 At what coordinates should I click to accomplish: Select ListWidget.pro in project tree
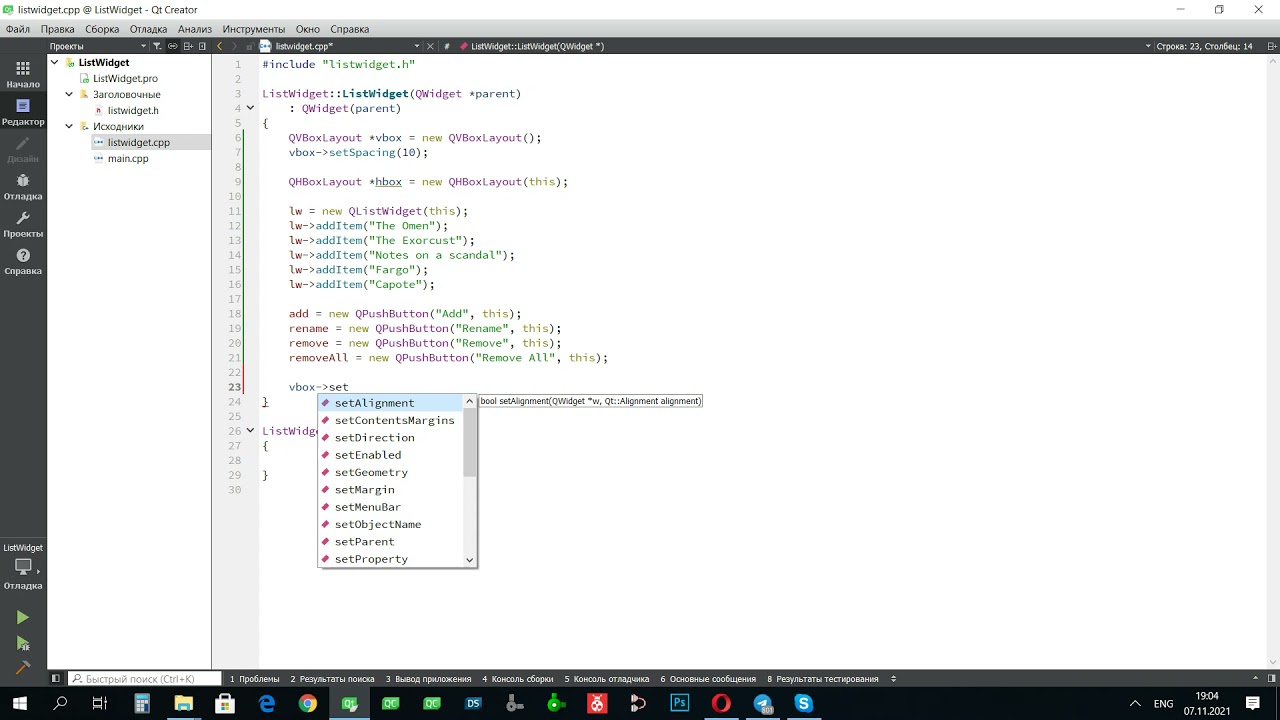click(125, 78)
